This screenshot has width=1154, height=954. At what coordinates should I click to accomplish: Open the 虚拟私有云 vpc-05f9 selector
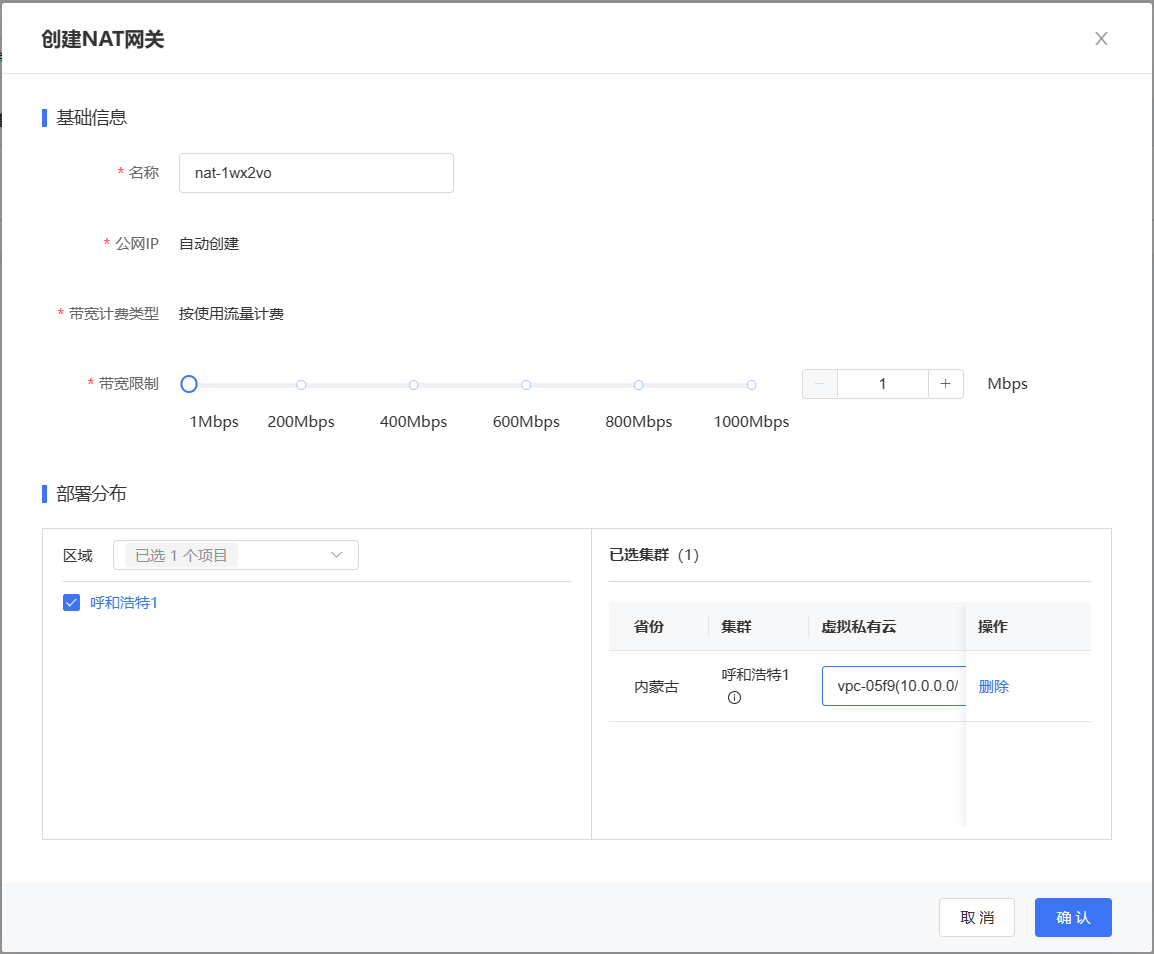click(x=893, y=686)
